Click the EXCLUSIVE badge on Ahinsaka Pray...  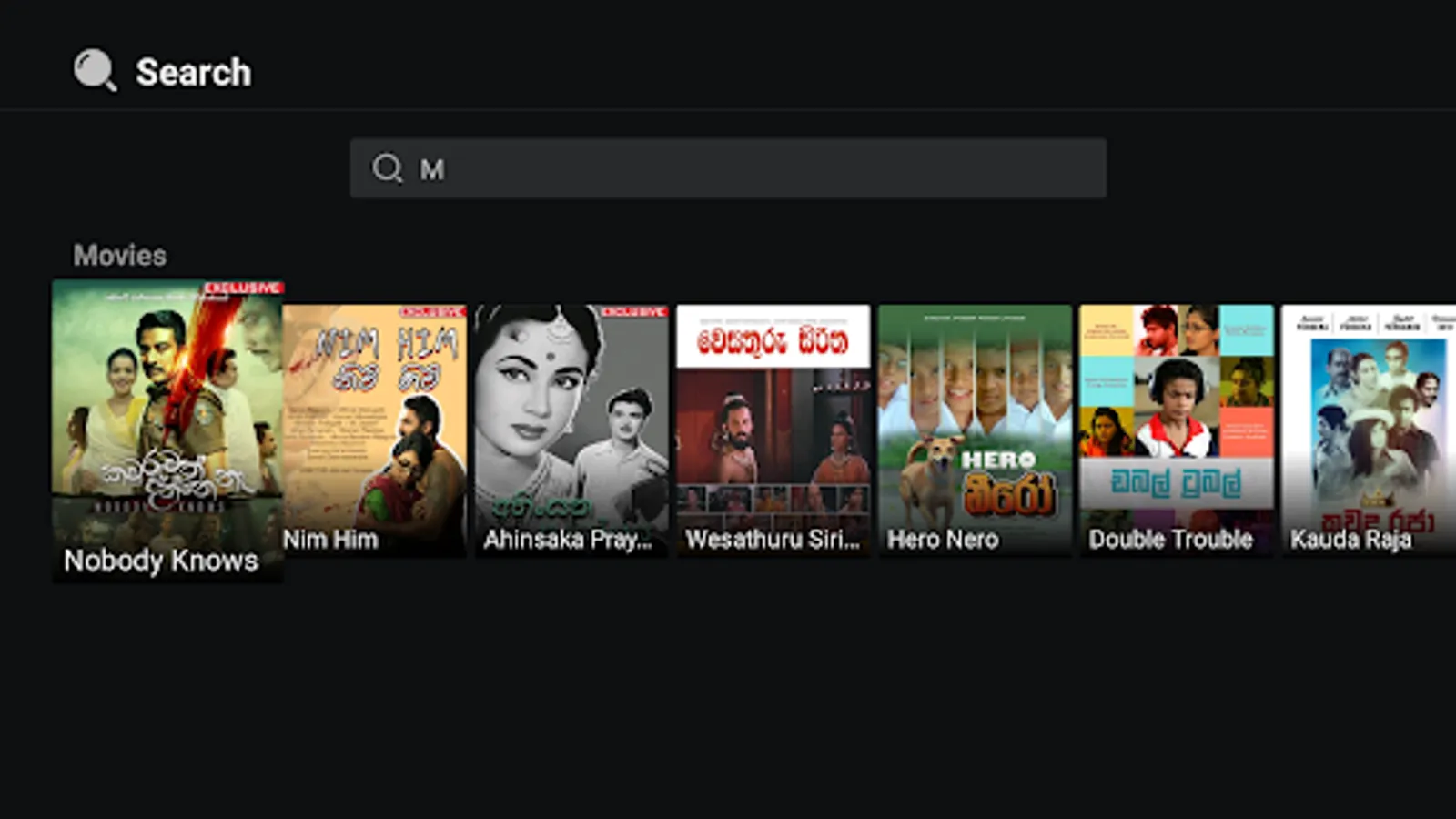[634, 311]
